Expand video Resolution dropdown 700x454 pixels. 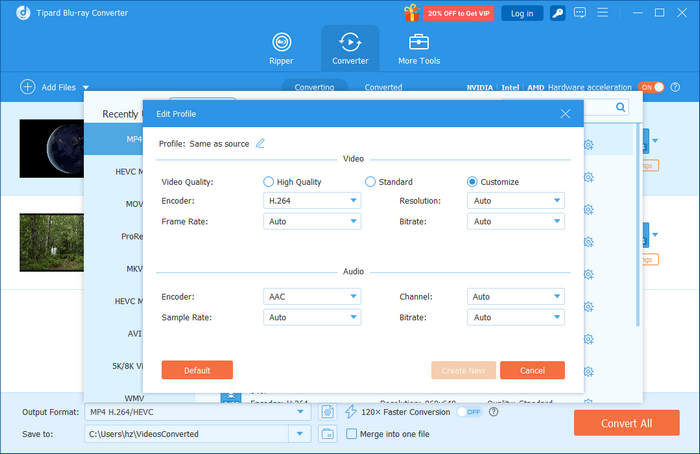(x=516, y=201)
